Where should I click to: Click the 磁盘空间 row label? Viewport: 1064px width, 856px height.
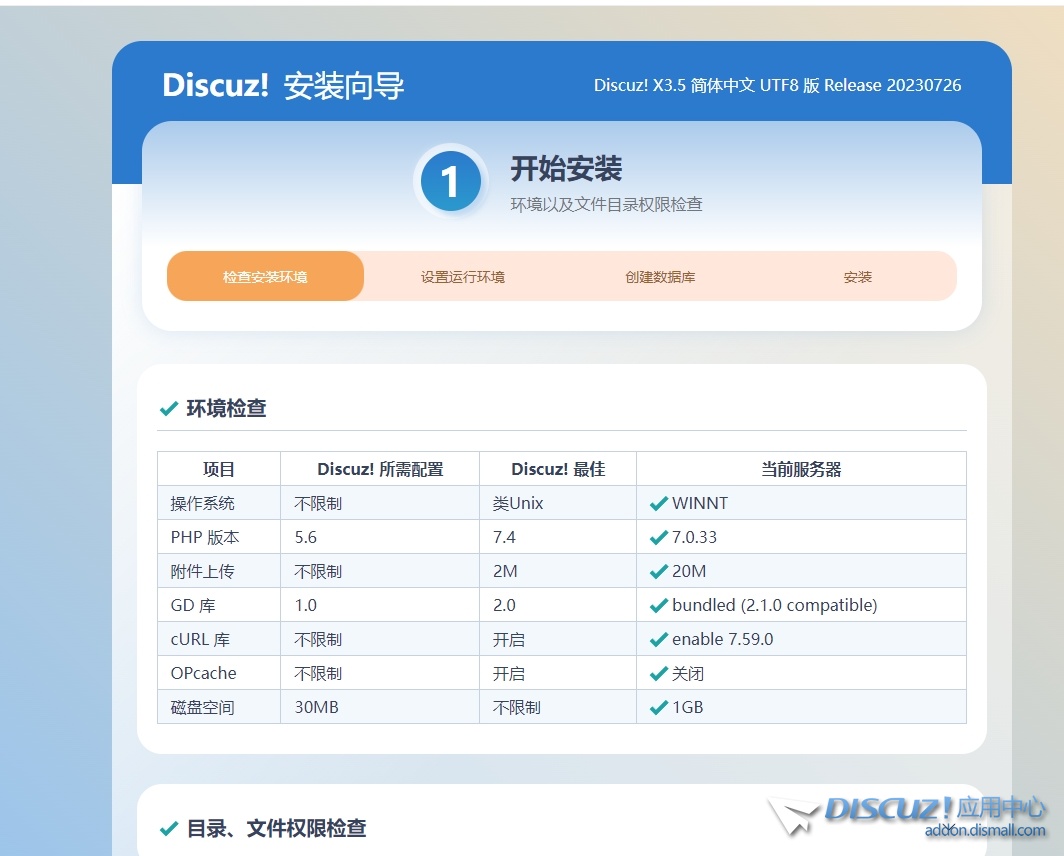click(202, 707)
